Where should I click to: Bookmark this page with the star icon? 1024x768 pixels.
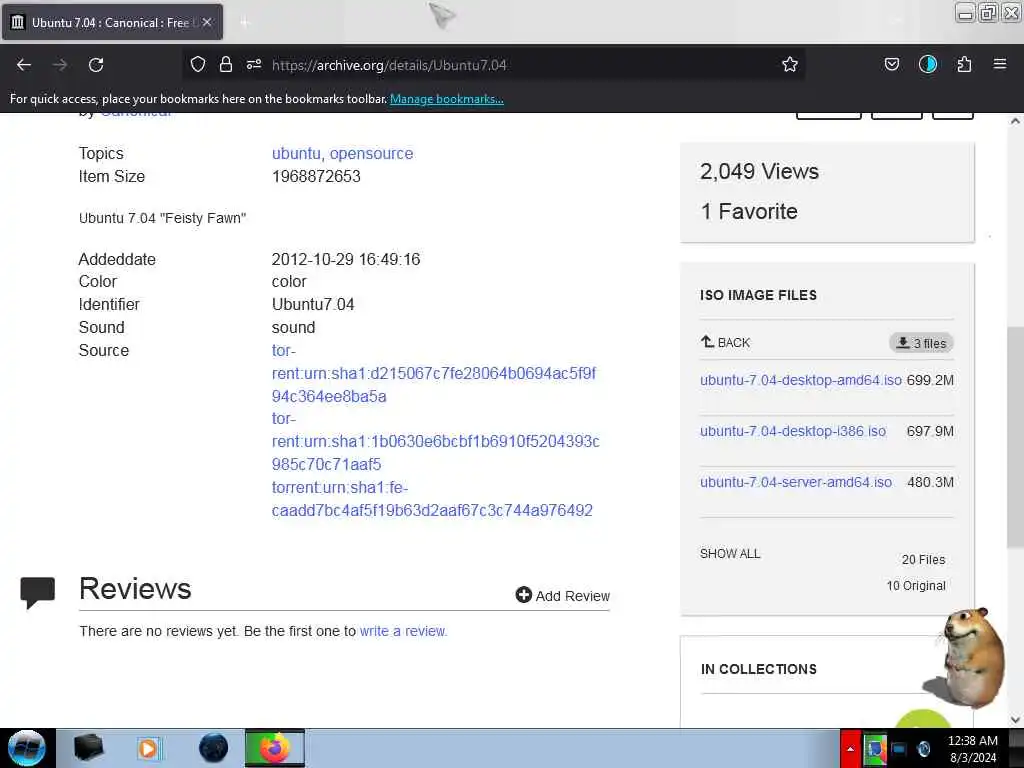[790, 64]
